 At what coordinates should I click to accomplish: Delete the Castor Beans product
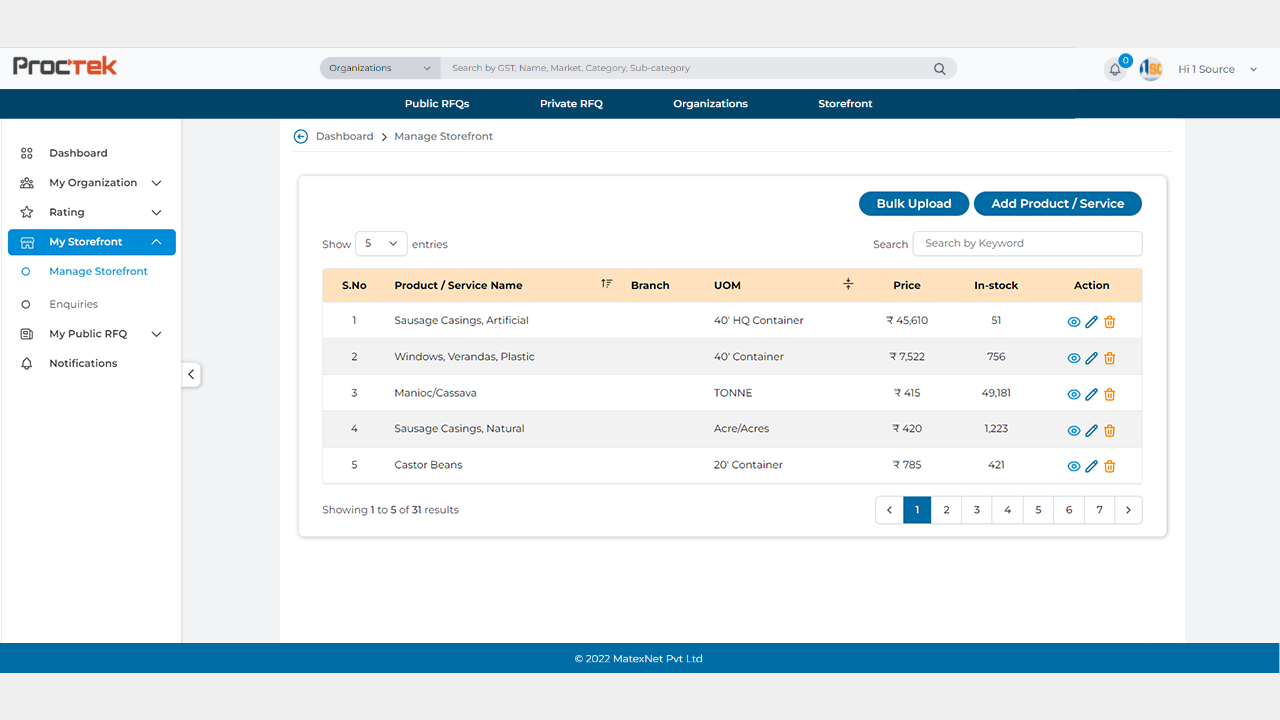click(x=1109, y=466)
